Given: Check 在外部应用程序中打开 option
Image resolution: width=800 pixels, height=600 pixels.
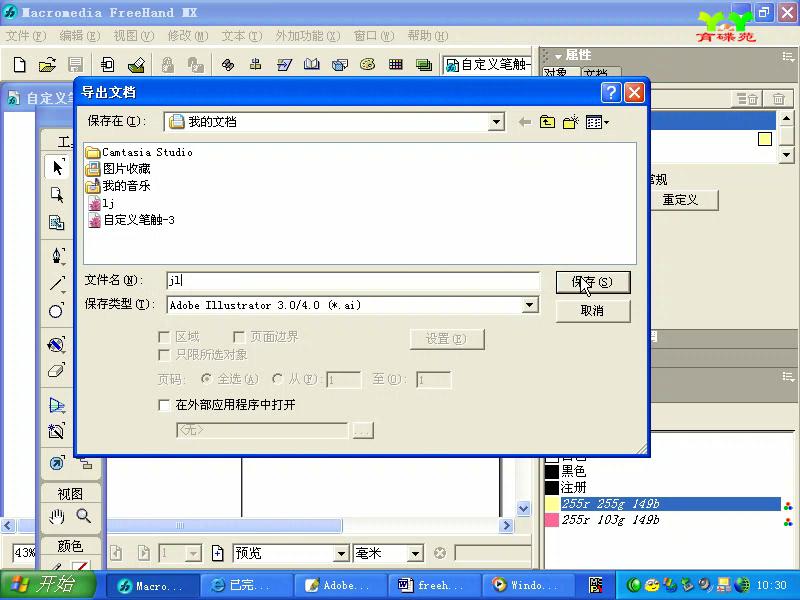Looking at the screenshot, I should coord(164,405).
